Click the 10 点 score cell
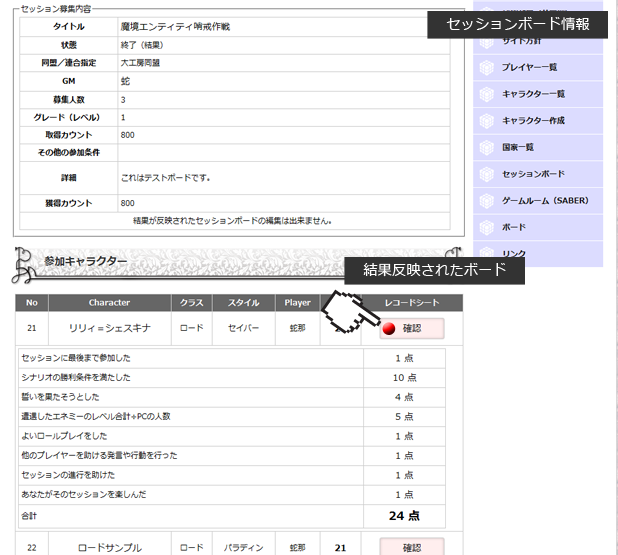This screenshot has width=618, height=555. [404, 378]
